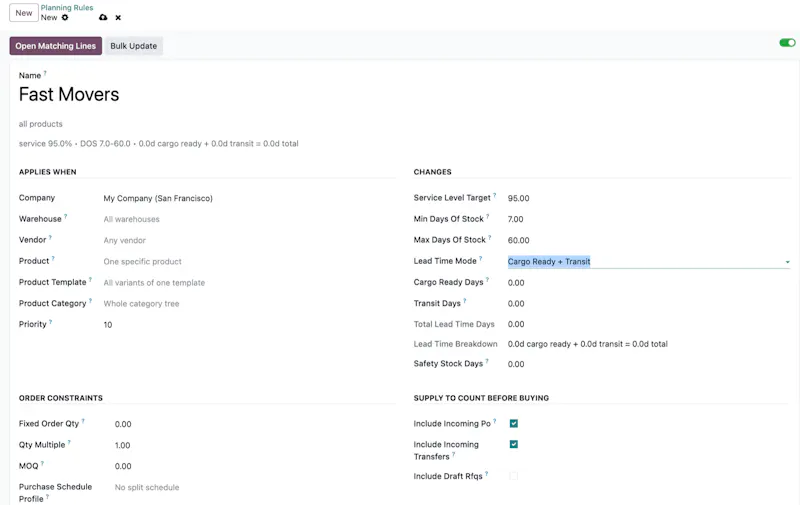Toggle the active switch at top right
The height and width of the screenshot is (505, 800).
(787, 43)
